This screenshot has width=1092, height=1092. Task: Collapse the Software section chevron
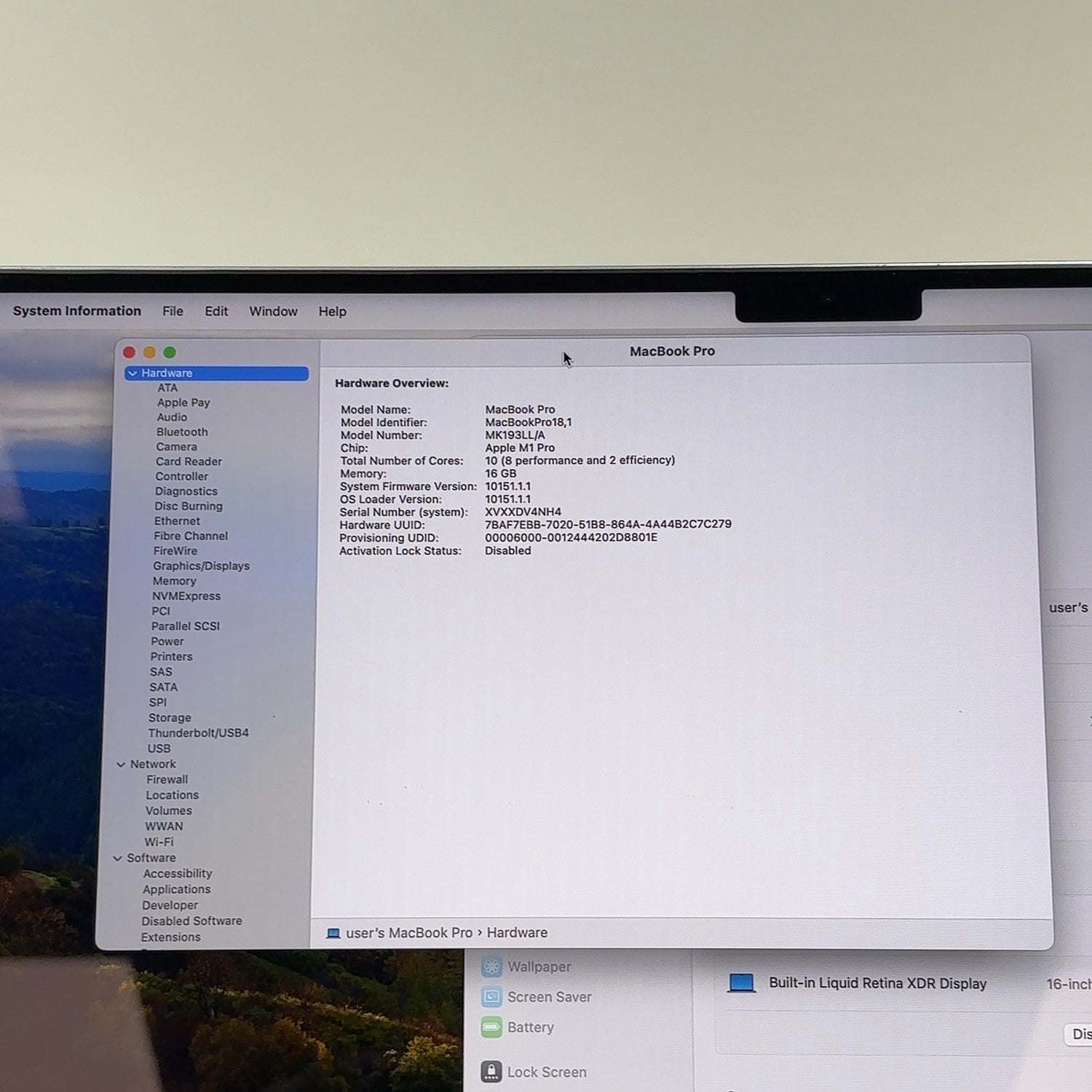point(117,858)
